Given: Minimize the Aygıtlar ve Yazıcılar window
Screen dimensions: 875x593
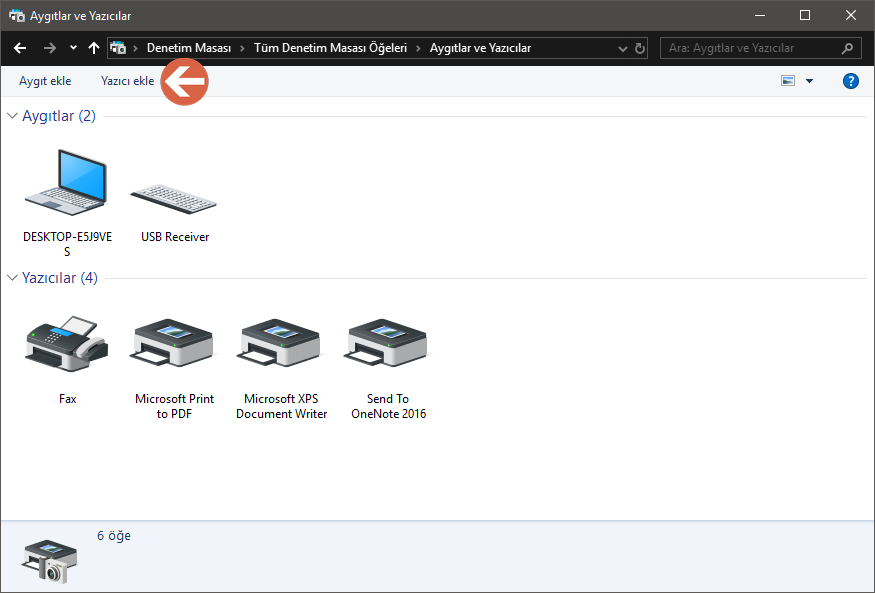Looking at the screenshot, I should (x=759, y=16).
